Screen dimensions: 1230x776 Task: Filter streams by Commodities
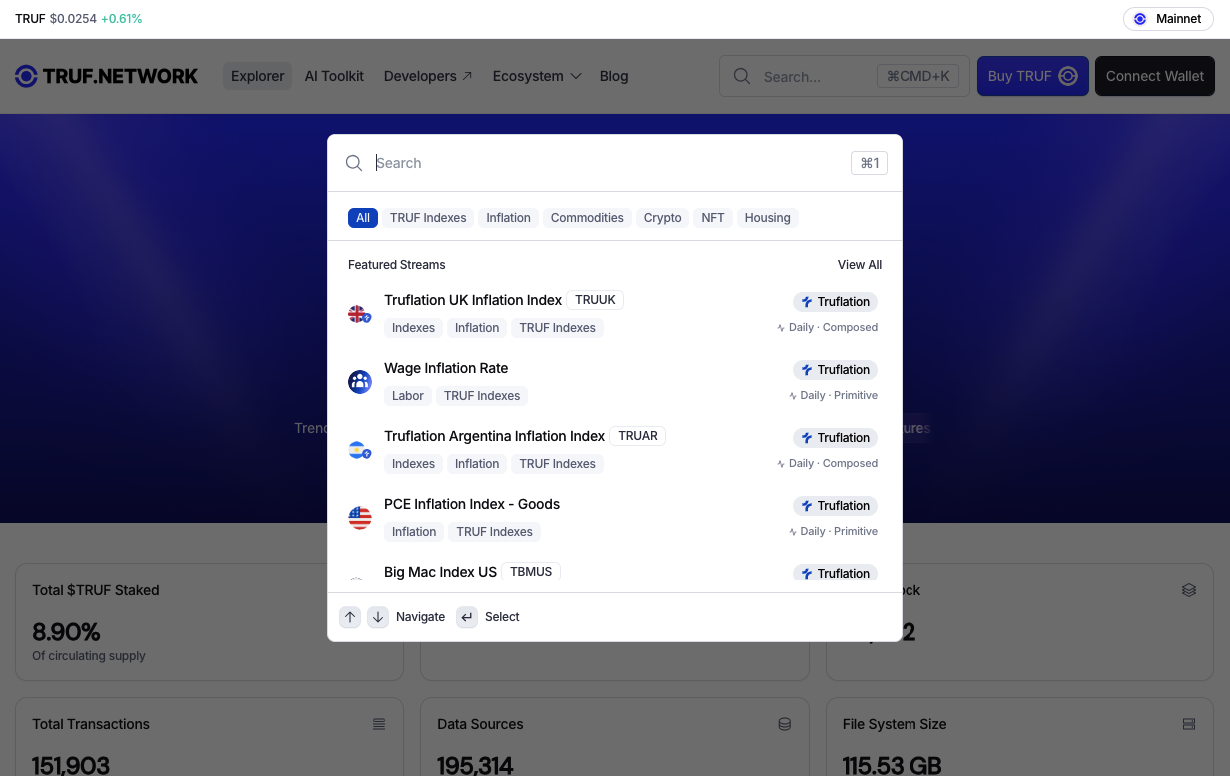tap(587, 218)
